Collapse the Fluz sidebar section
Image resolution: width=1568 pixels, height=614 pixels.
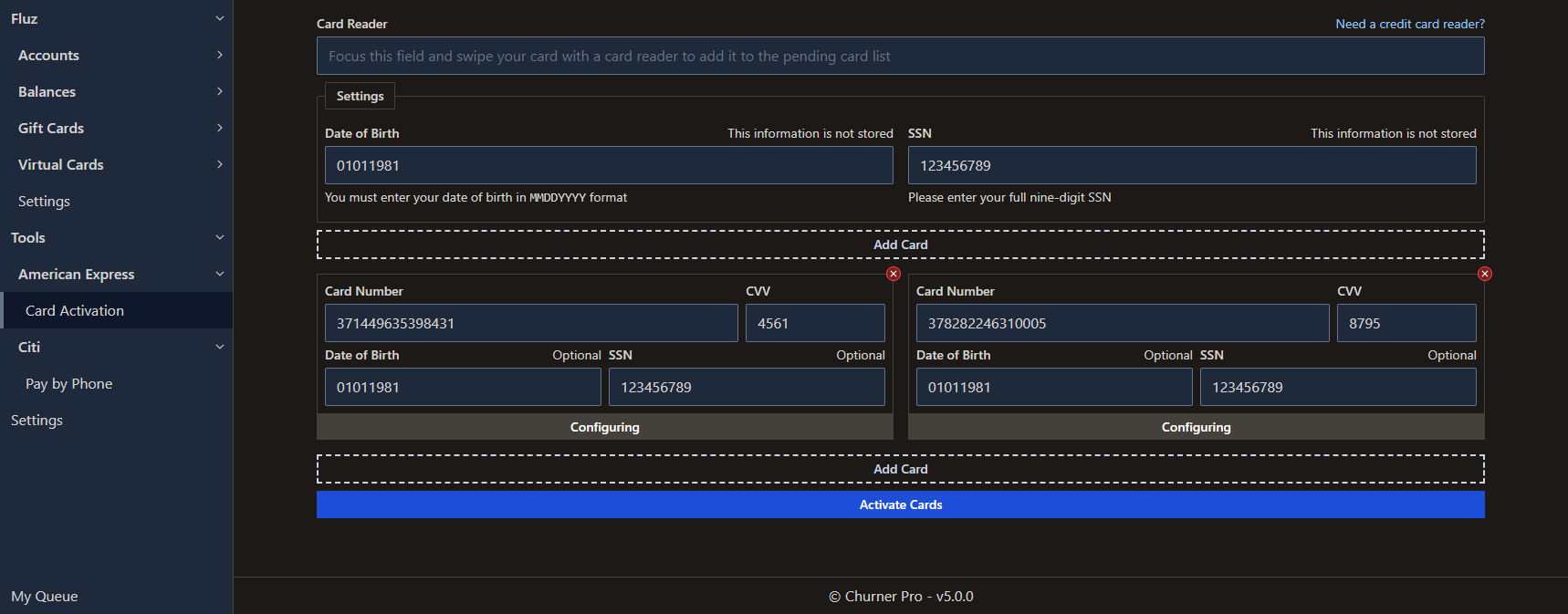pyautogui.click(x=219, y=18)
